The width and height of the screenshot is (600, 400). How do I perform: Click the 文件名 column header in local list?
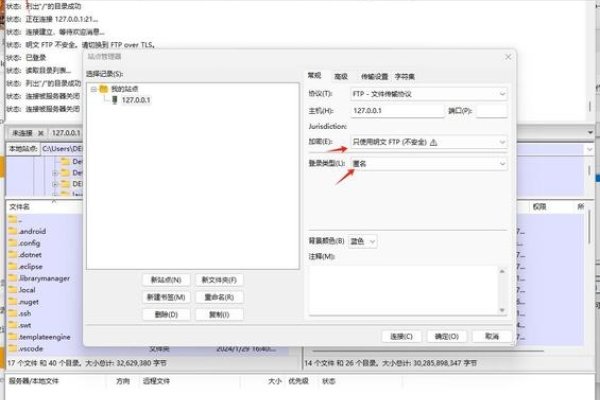click(x=20, y=207)
